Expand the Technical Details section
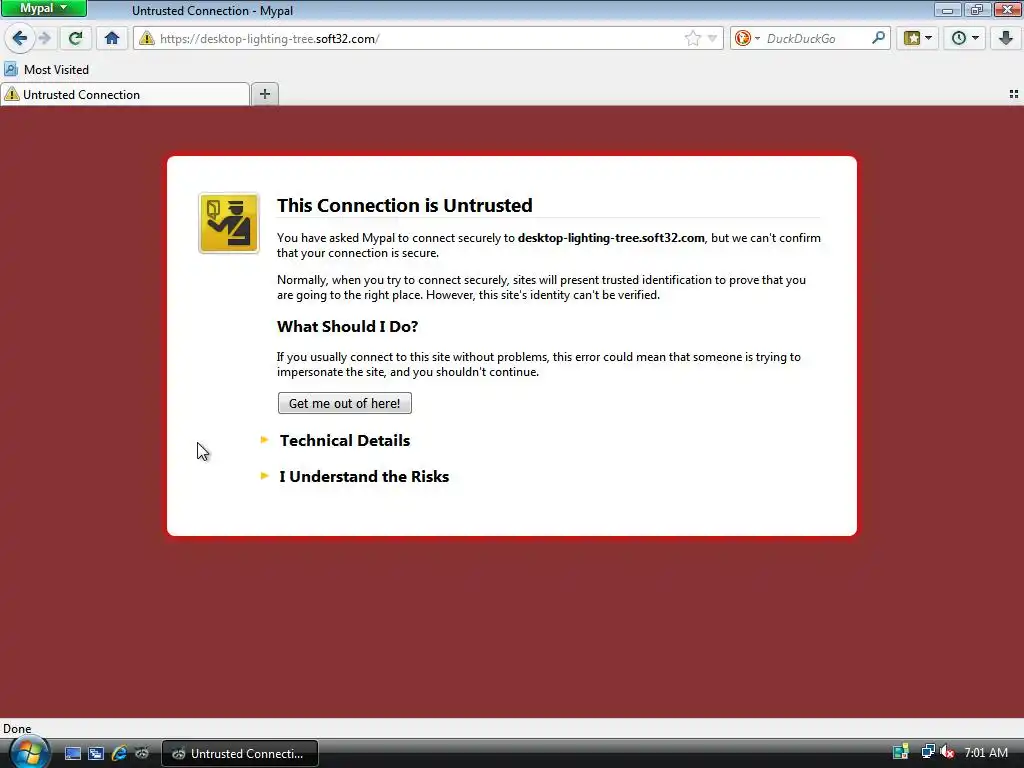Image resolution: width=1024 pixels, height=768 pixels. point(345,440)
